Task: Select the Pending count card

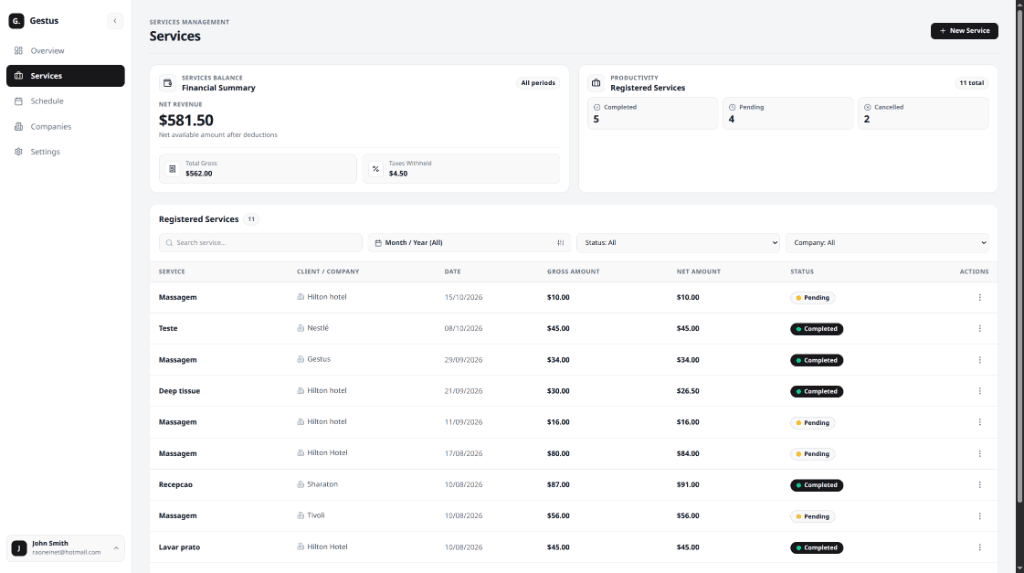Action: [788, 114]
